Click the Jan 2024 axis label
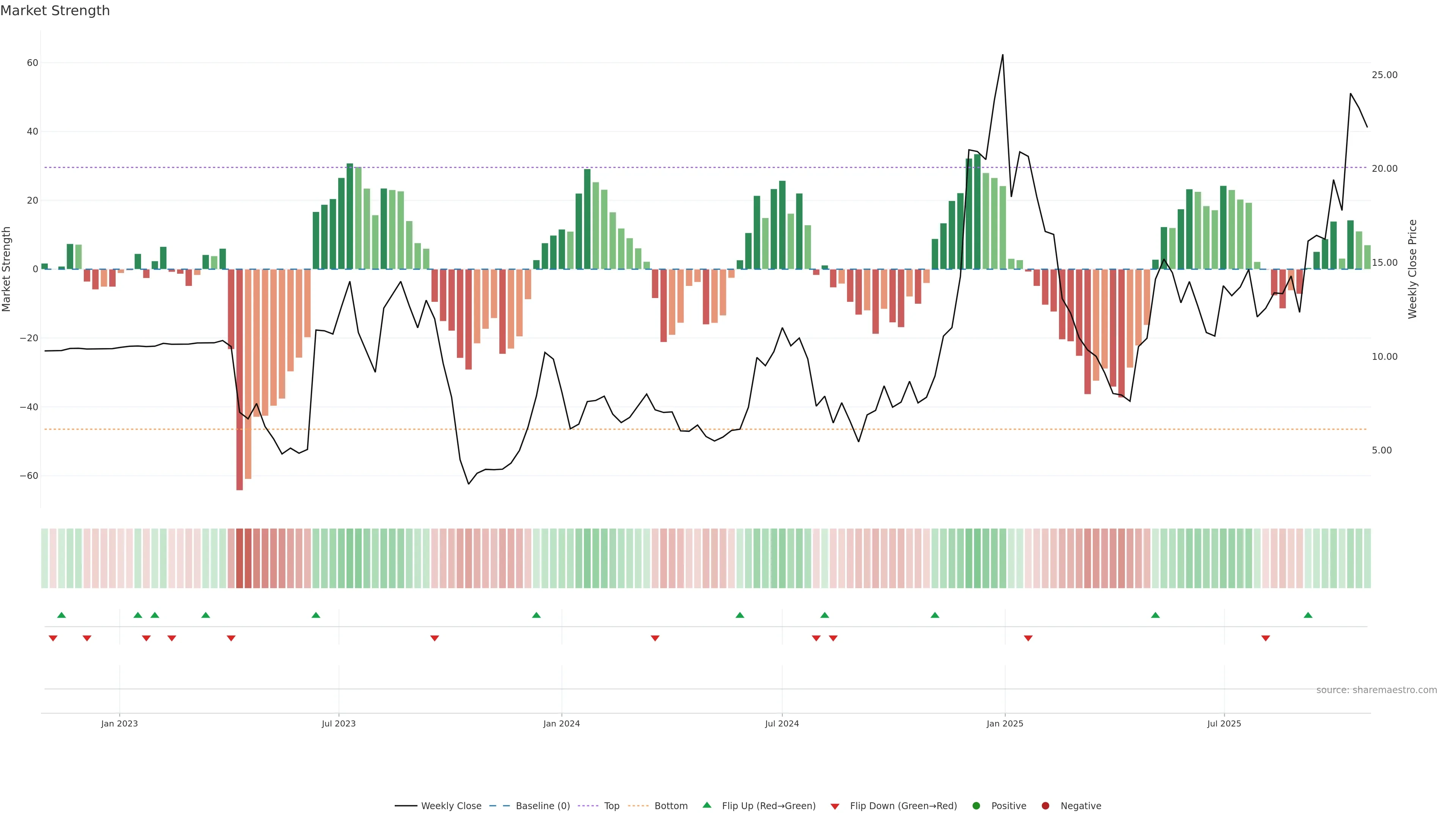Screen dimensions: 1456x819 pos(561,723)
